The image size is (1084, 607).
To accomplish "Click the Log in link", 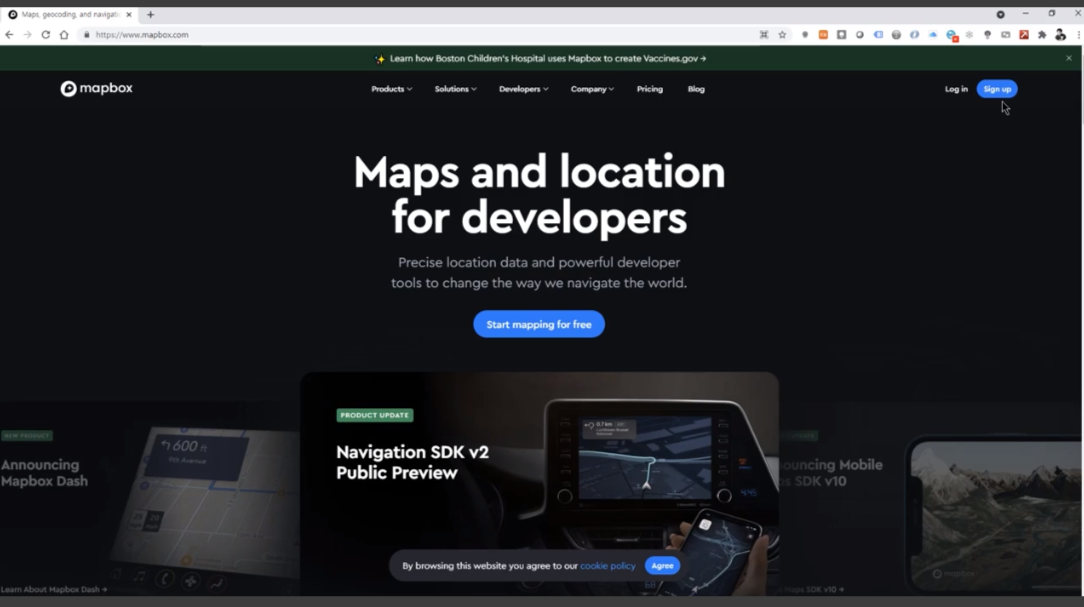I will (x=956, y=89).
